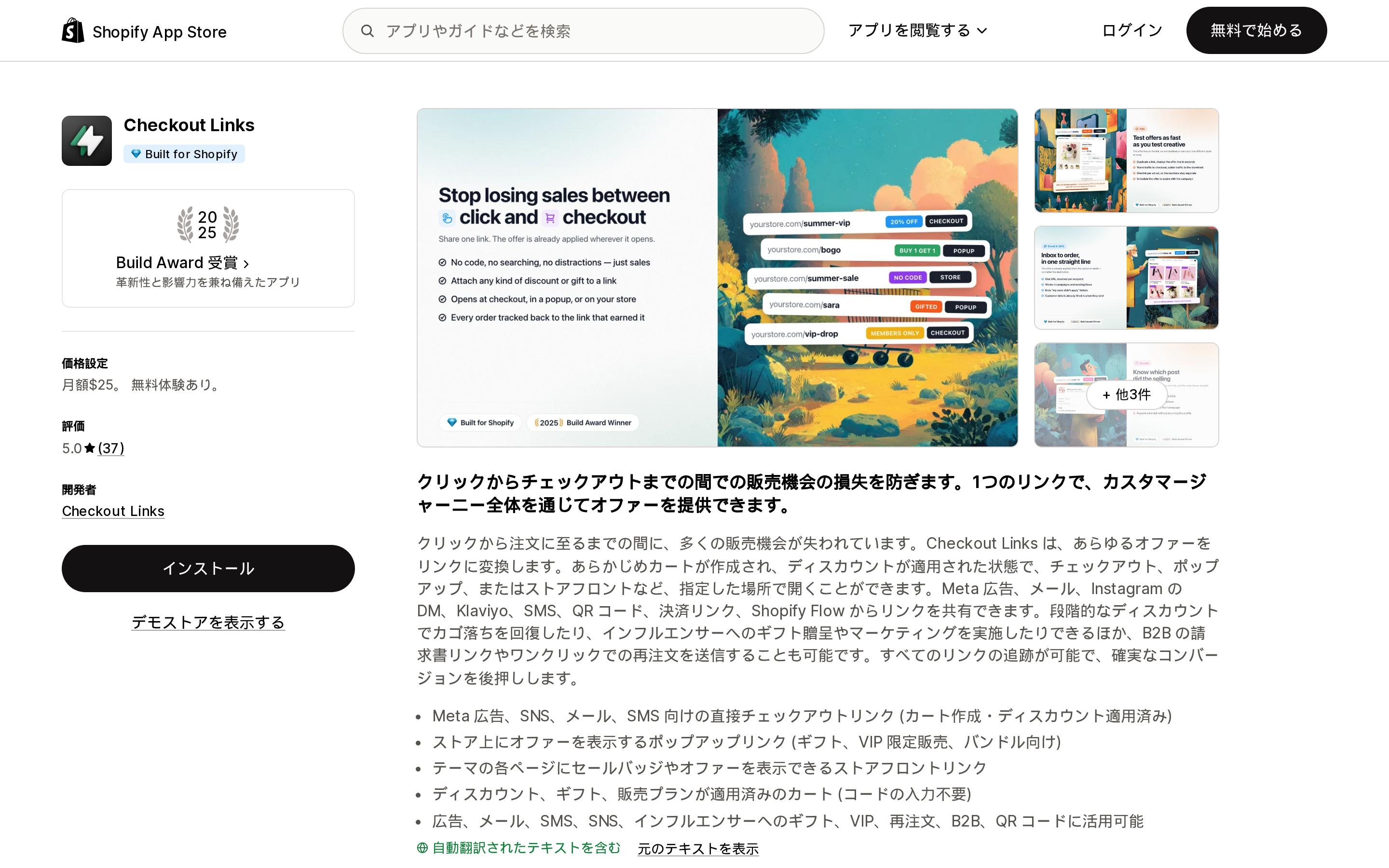Open the (37) reviews link
This screenshot has height=868, width=1389.
111,448
